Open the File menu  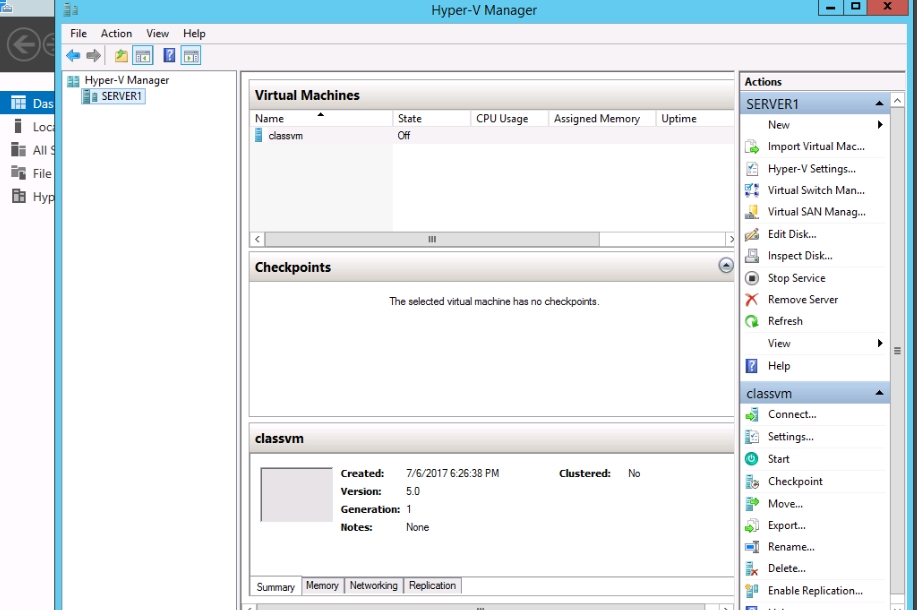78,33
